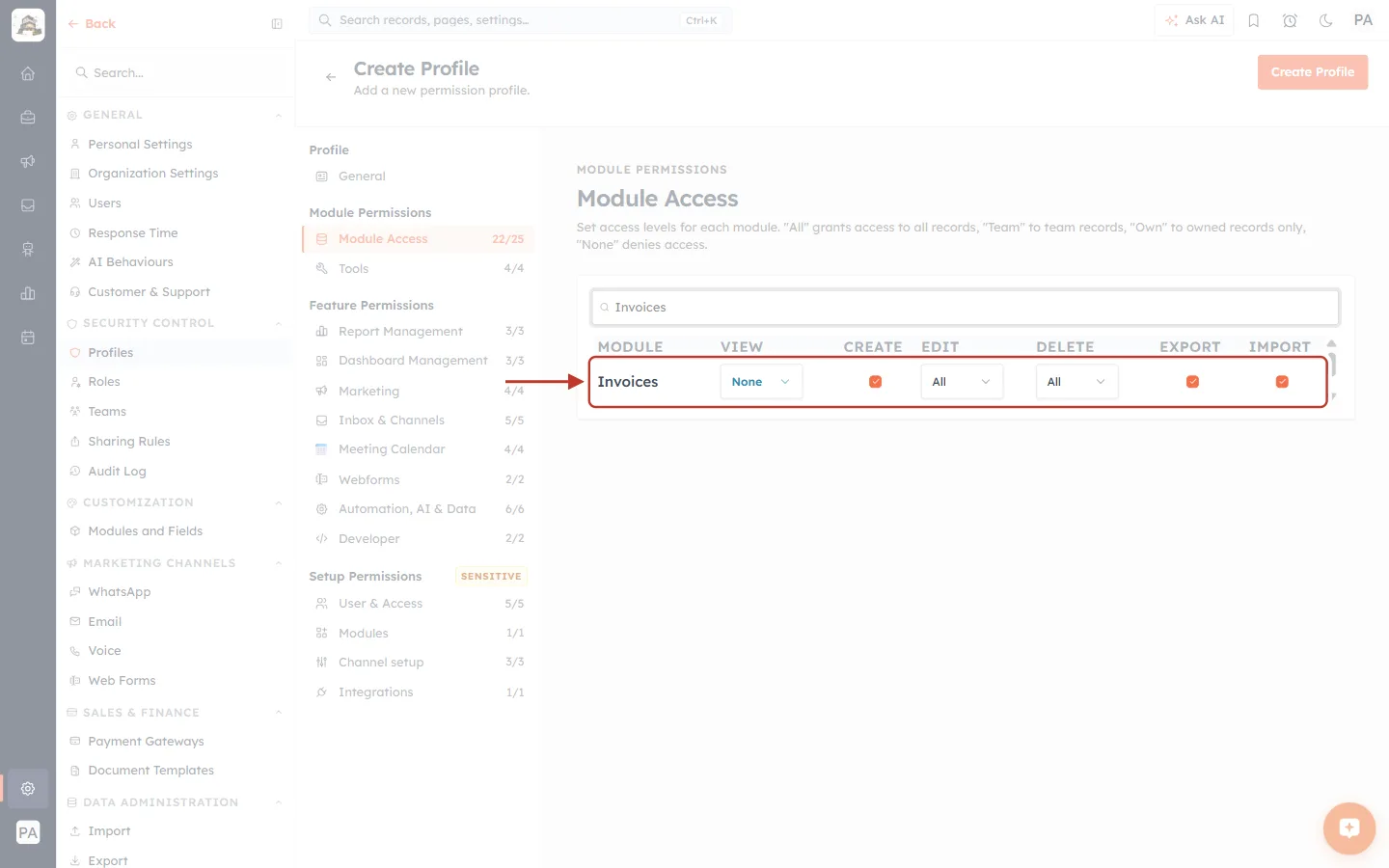Open the PA user avatar at top right

click(x=1363, y=20)
